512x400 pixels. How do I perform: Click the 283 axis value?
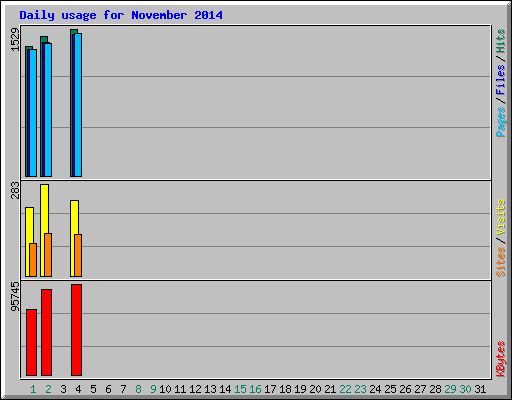(15, 190)
